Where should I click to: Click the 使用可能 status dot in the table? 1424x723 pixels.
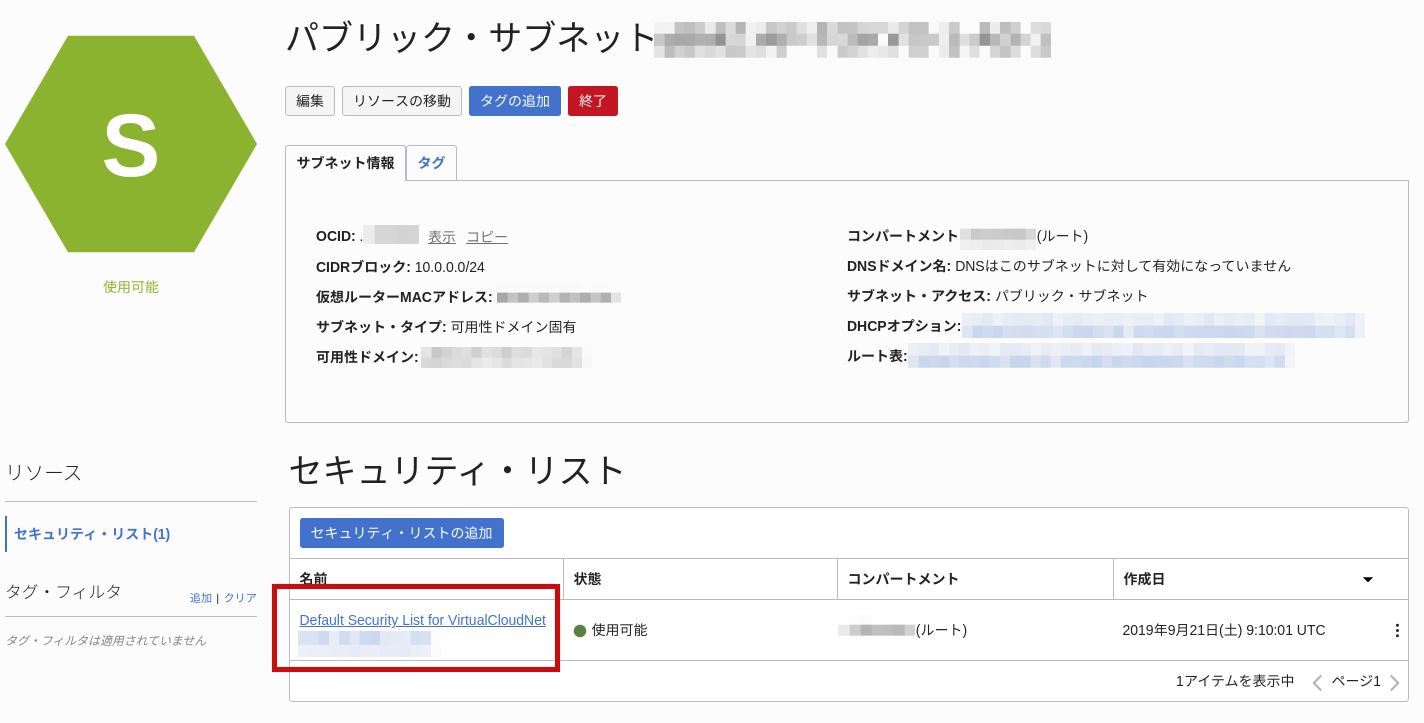point(581,630)
